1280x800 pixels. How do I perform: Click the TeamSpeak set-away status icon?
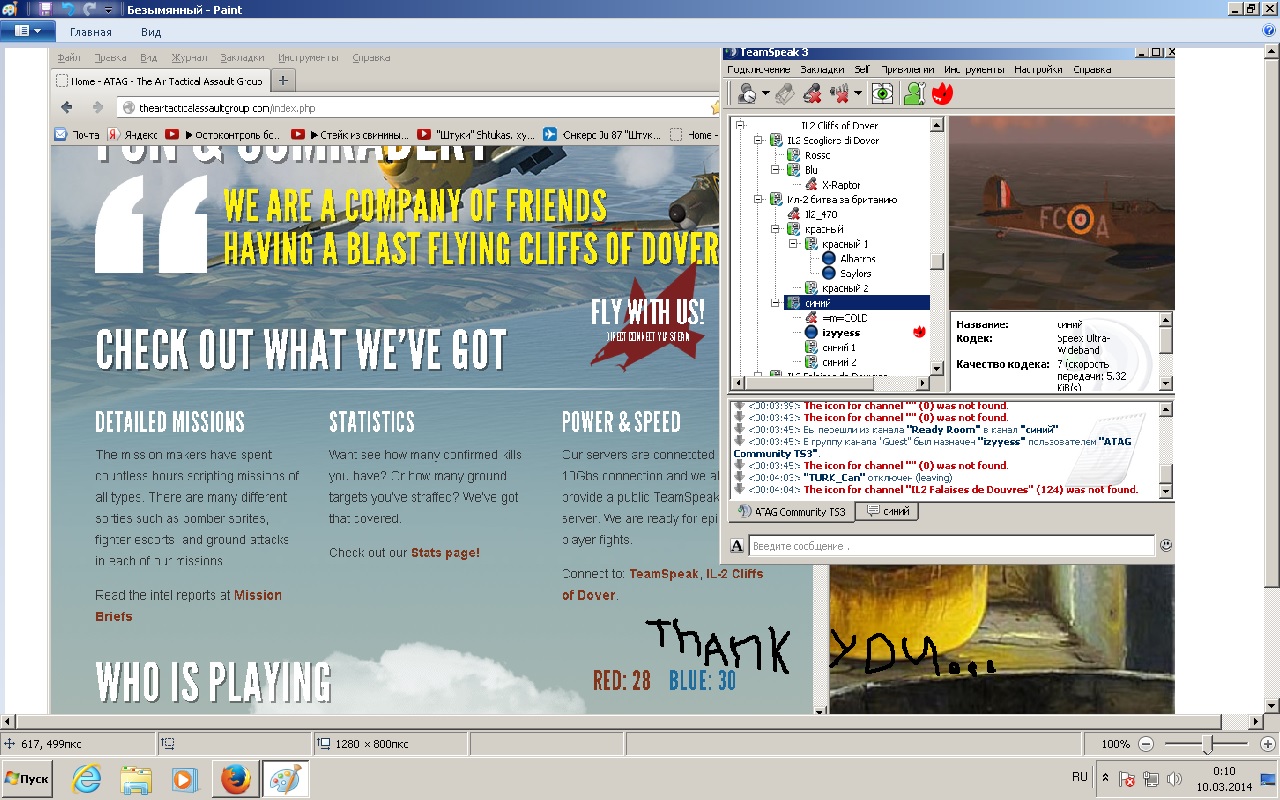click(x=747, y=94)
